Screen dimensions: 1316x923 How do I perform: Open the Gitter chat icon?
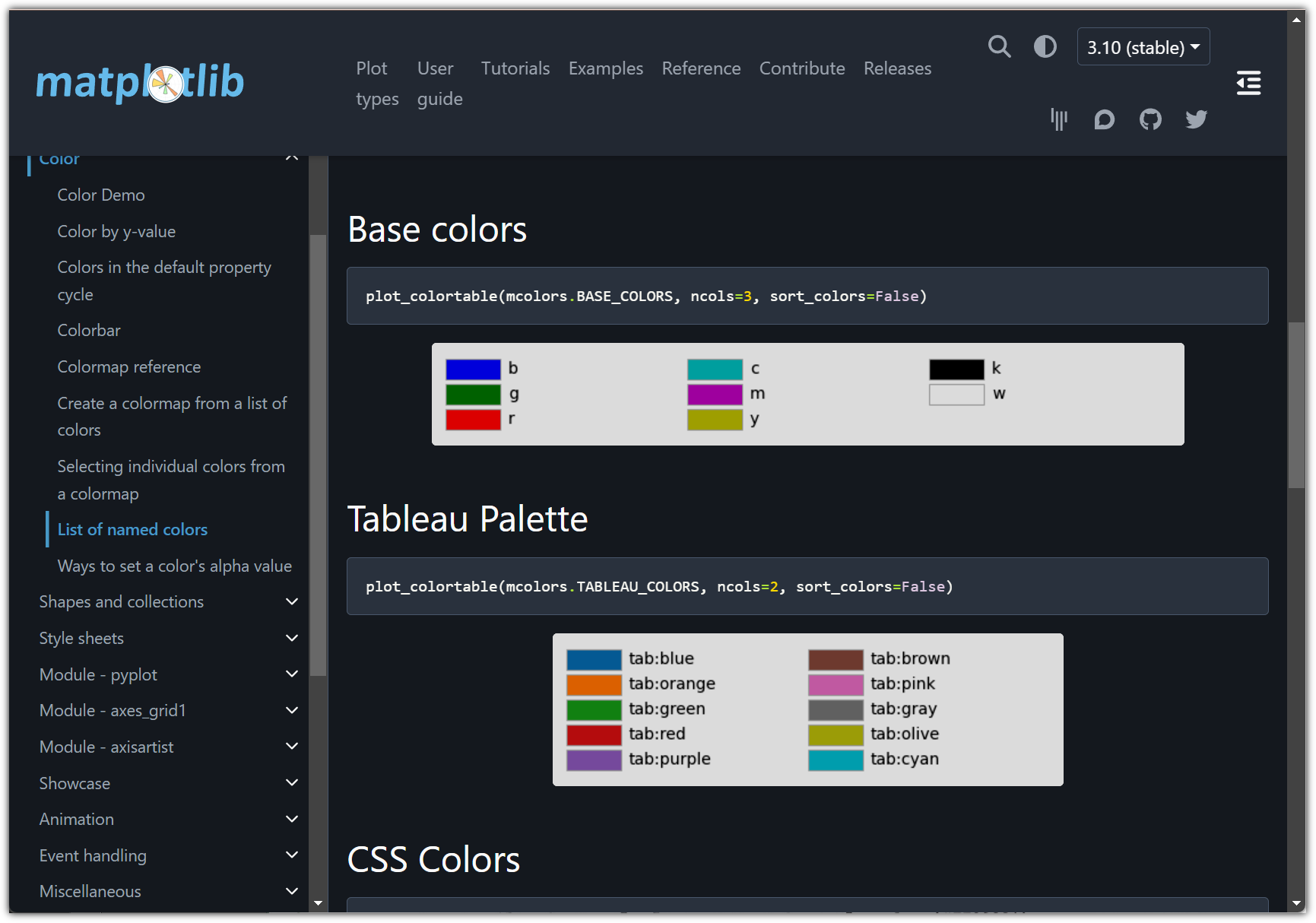[x=1058, y=119]
